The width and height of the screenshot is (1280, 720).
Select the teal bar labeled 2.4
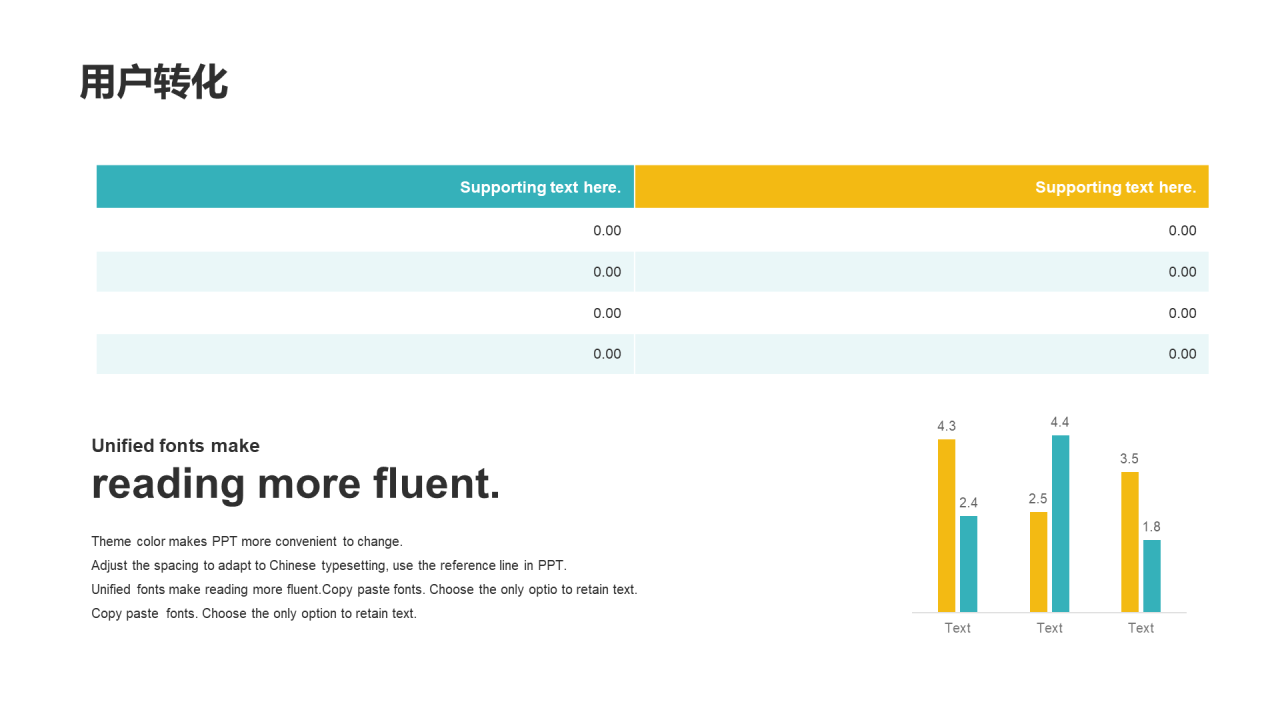pyautogui.click(x=968, y=563)
